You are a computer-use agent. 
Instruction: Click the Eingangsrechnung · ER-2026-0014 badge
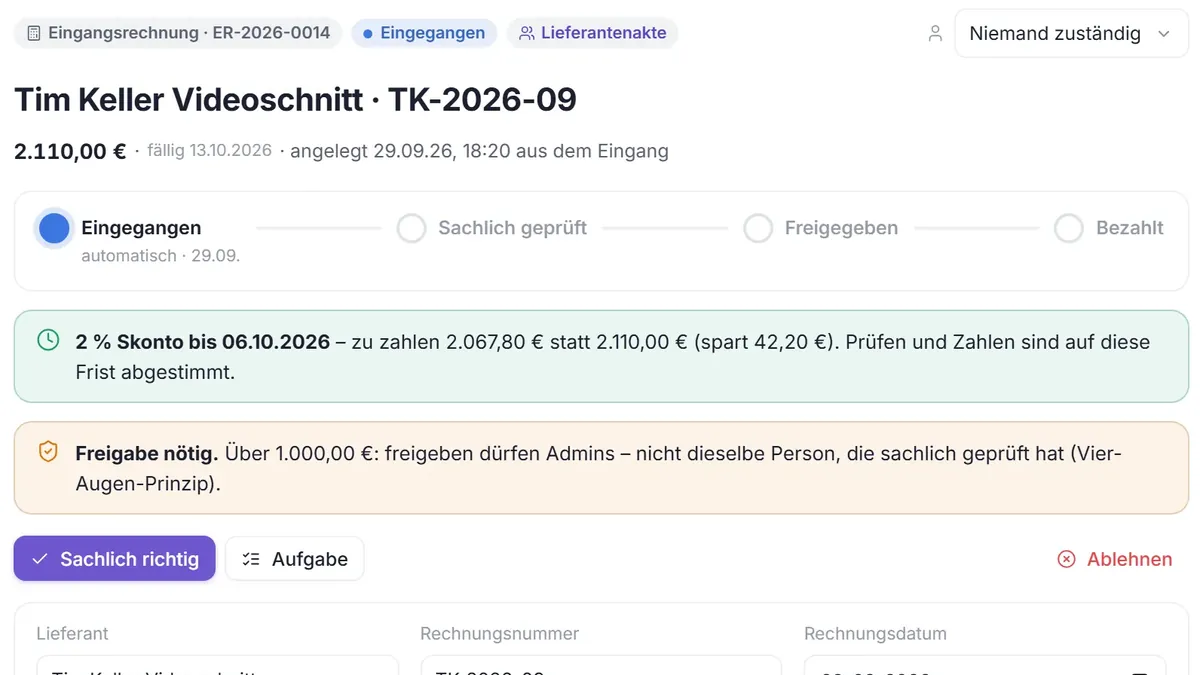[178, 33]
